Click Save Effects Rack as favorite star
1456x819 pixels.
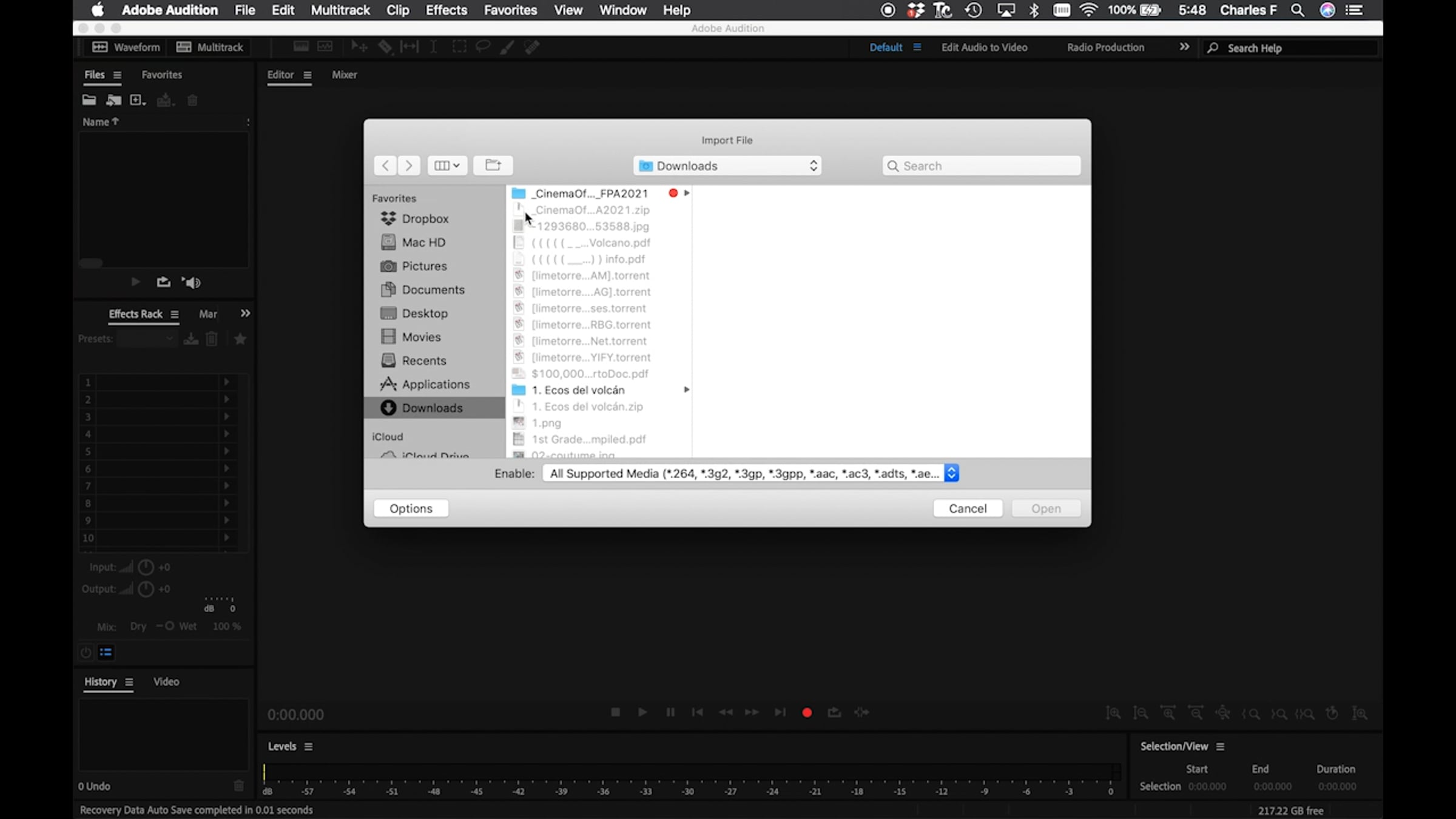(240, 339)
